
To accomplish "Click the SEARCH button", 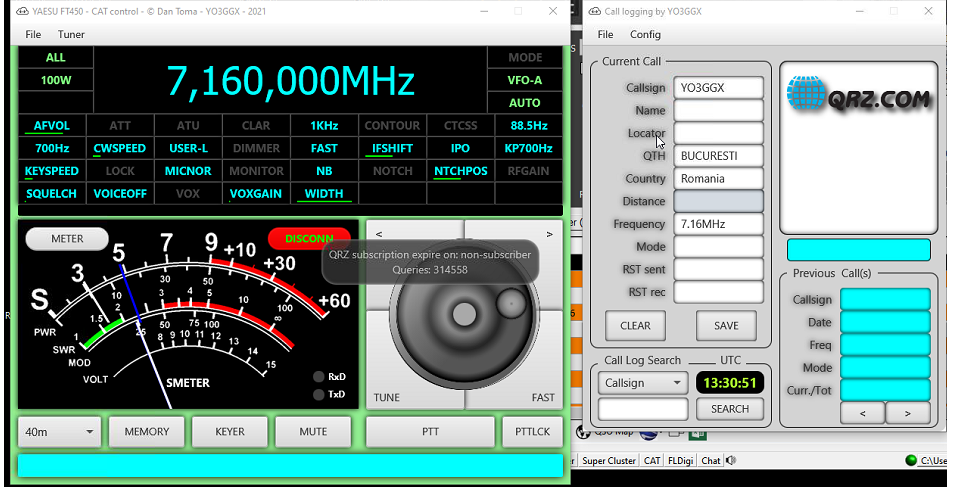I will [x=730, y=409].
